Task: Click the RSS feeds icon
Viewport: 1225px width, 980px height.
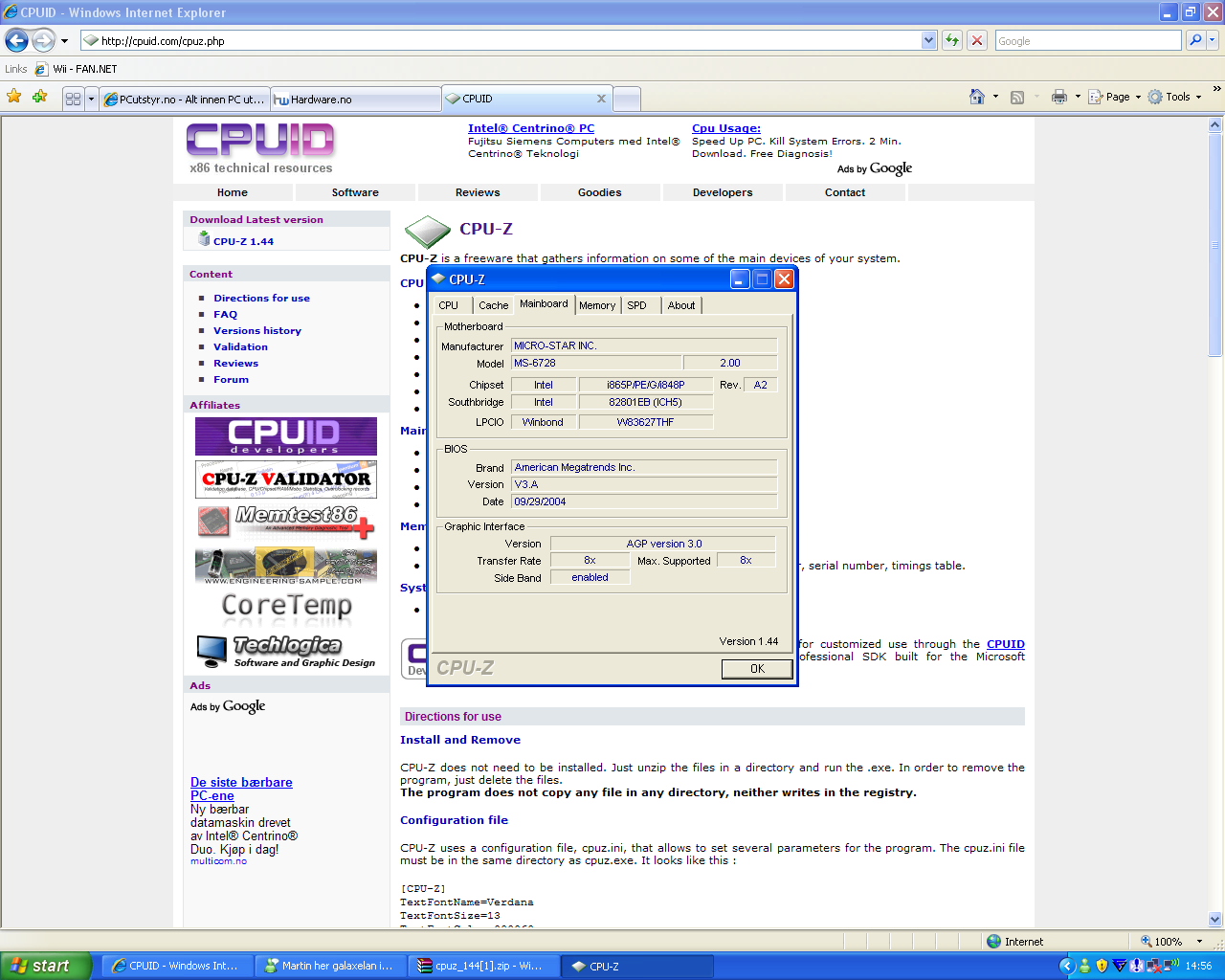Action: (1017, 97)
